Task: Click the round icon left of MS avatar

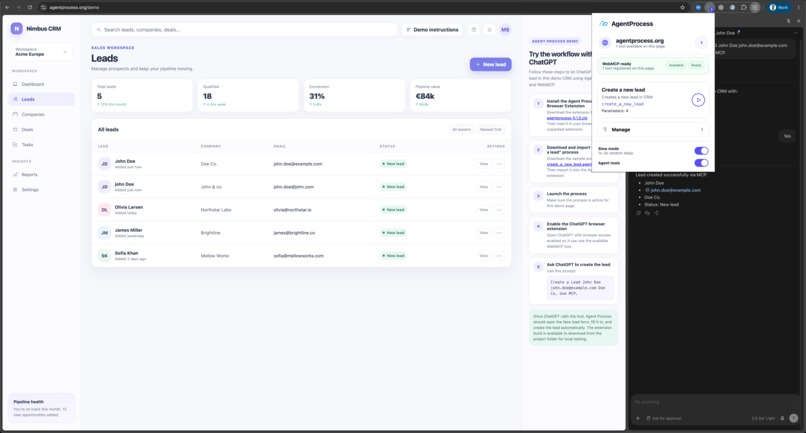Action: point(489,30)
